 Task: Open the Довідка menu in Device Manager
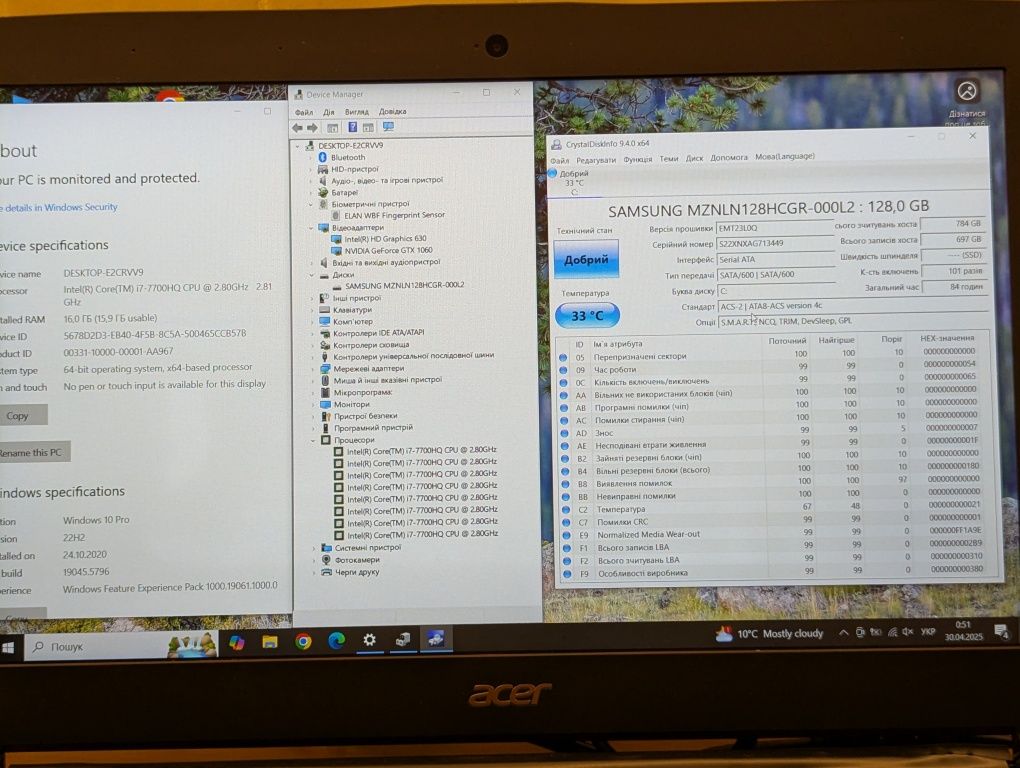click(x=392, y=111)
